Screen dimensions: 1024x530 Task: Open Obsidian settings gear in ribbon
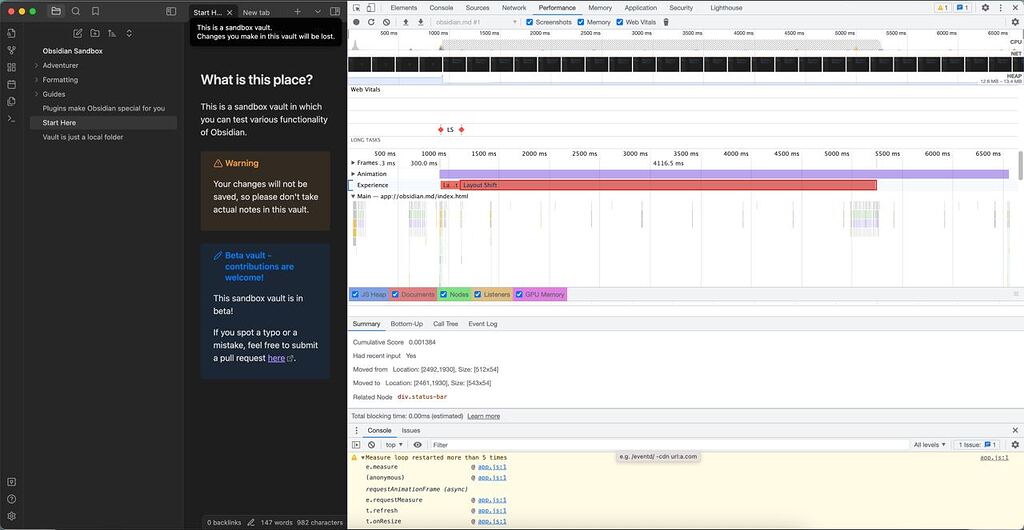(11, 516)
